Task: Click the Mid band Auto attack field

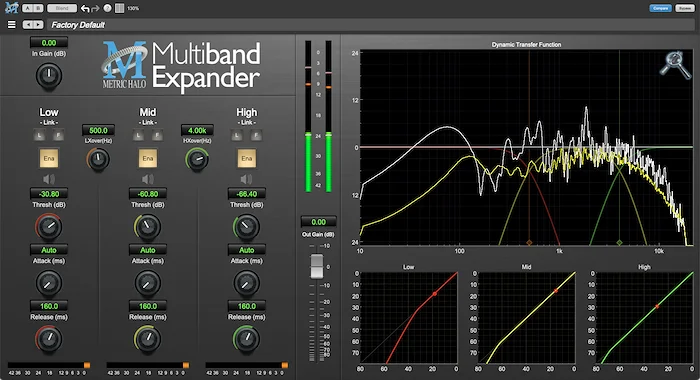Action: [x=148, y=250]
